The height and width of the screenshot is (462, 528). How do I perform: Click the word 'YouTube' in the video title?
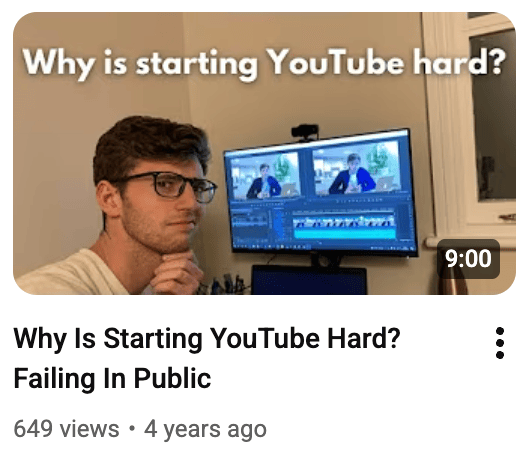pyautogui.click(x=265, y=338)
